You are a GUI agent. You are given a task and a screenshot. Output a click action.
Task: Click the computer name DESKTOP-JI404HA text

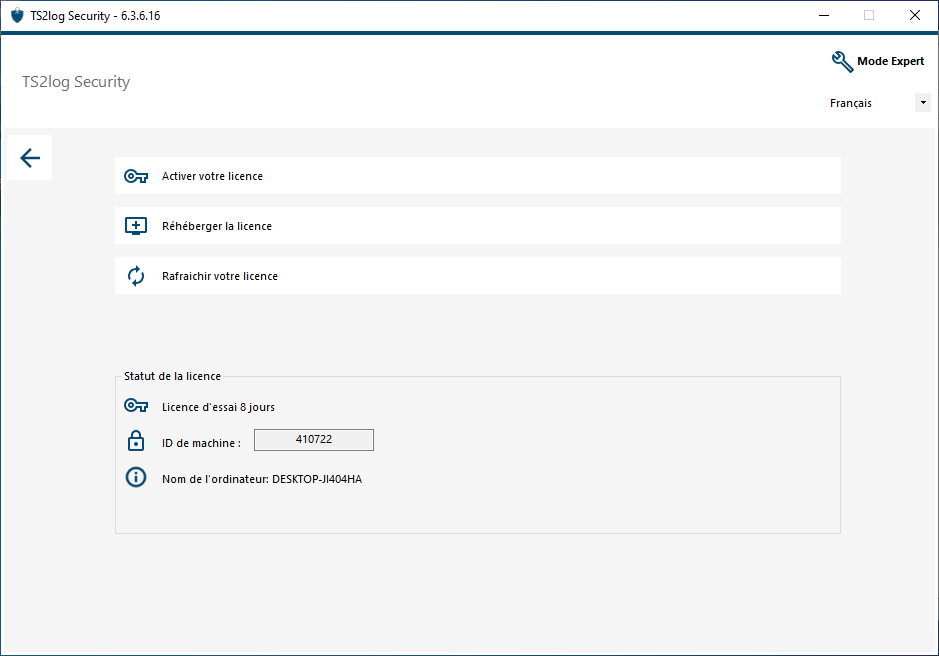click(x=317, y=479)
